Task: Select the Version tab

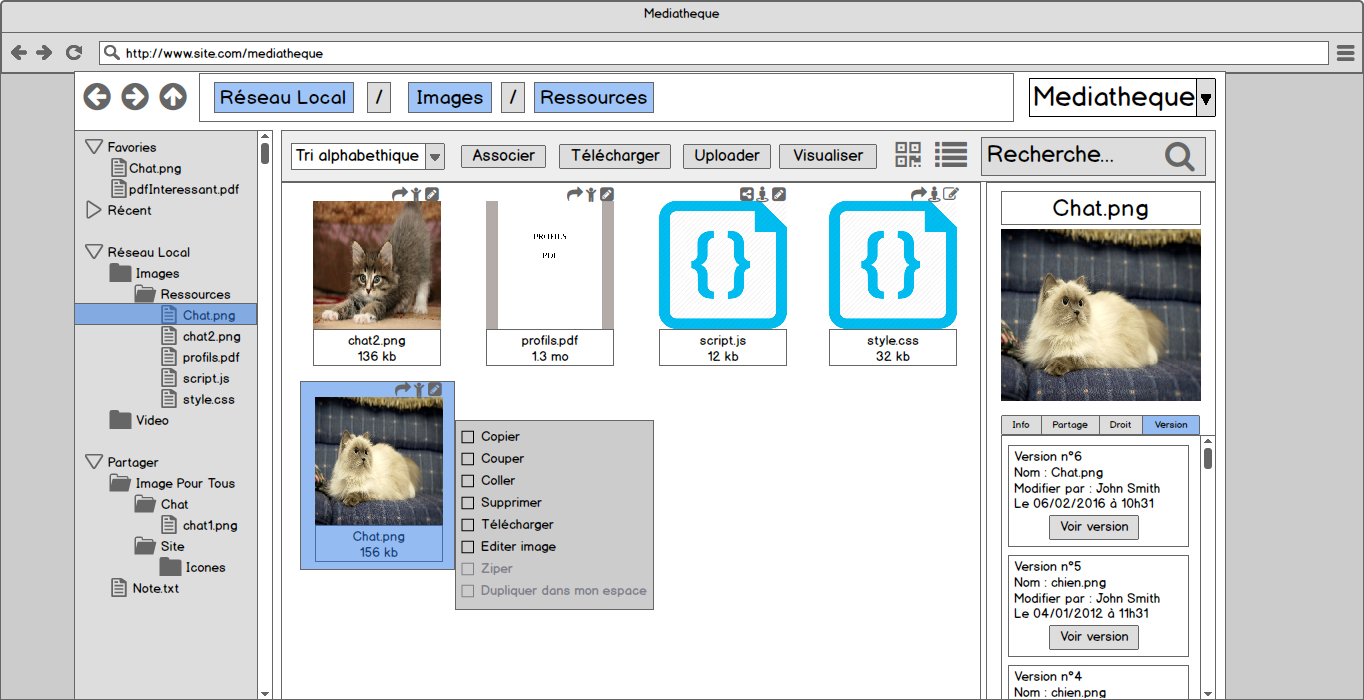Action: 1171,425
